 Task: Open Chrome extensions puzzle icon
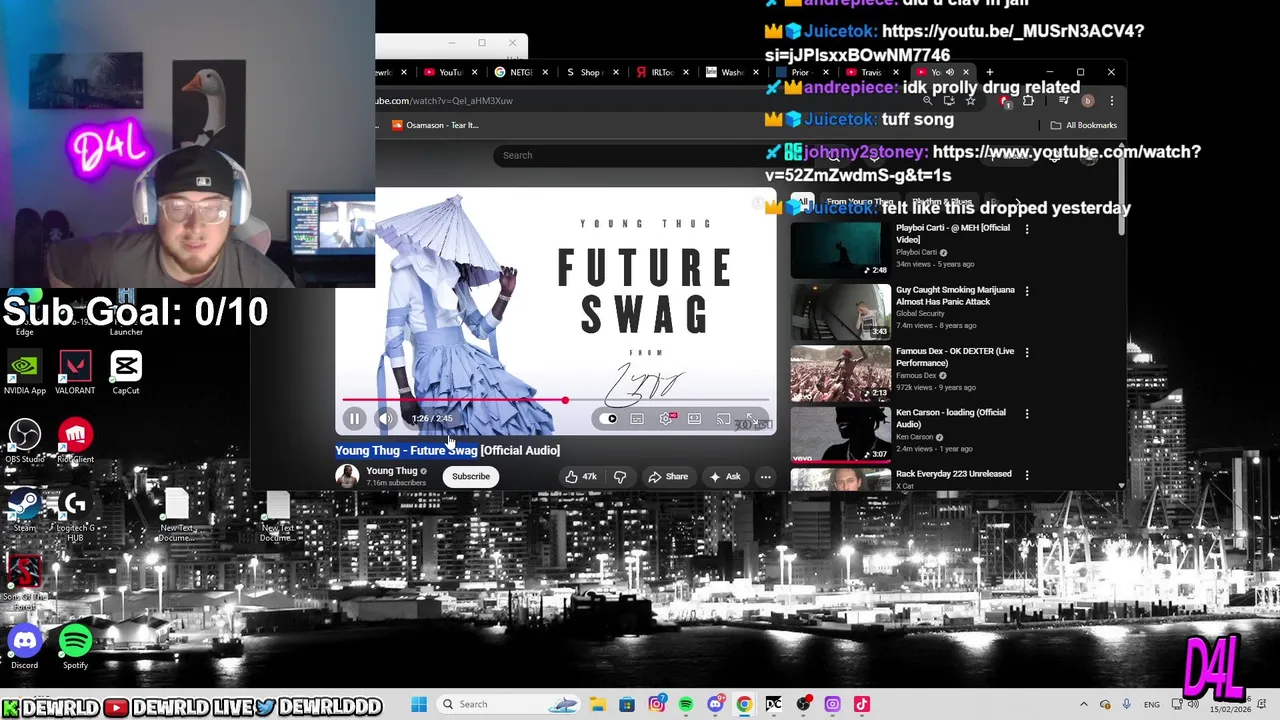tap(1028, 101)
